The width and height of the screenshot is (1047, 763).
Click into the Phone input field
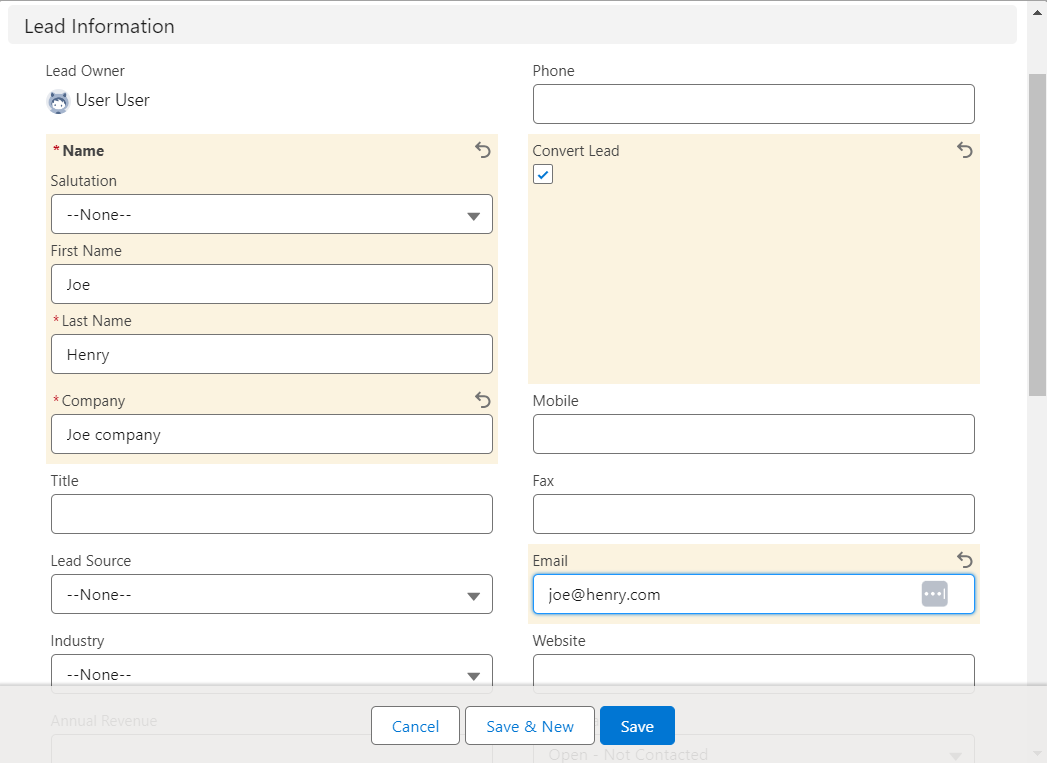753,104
